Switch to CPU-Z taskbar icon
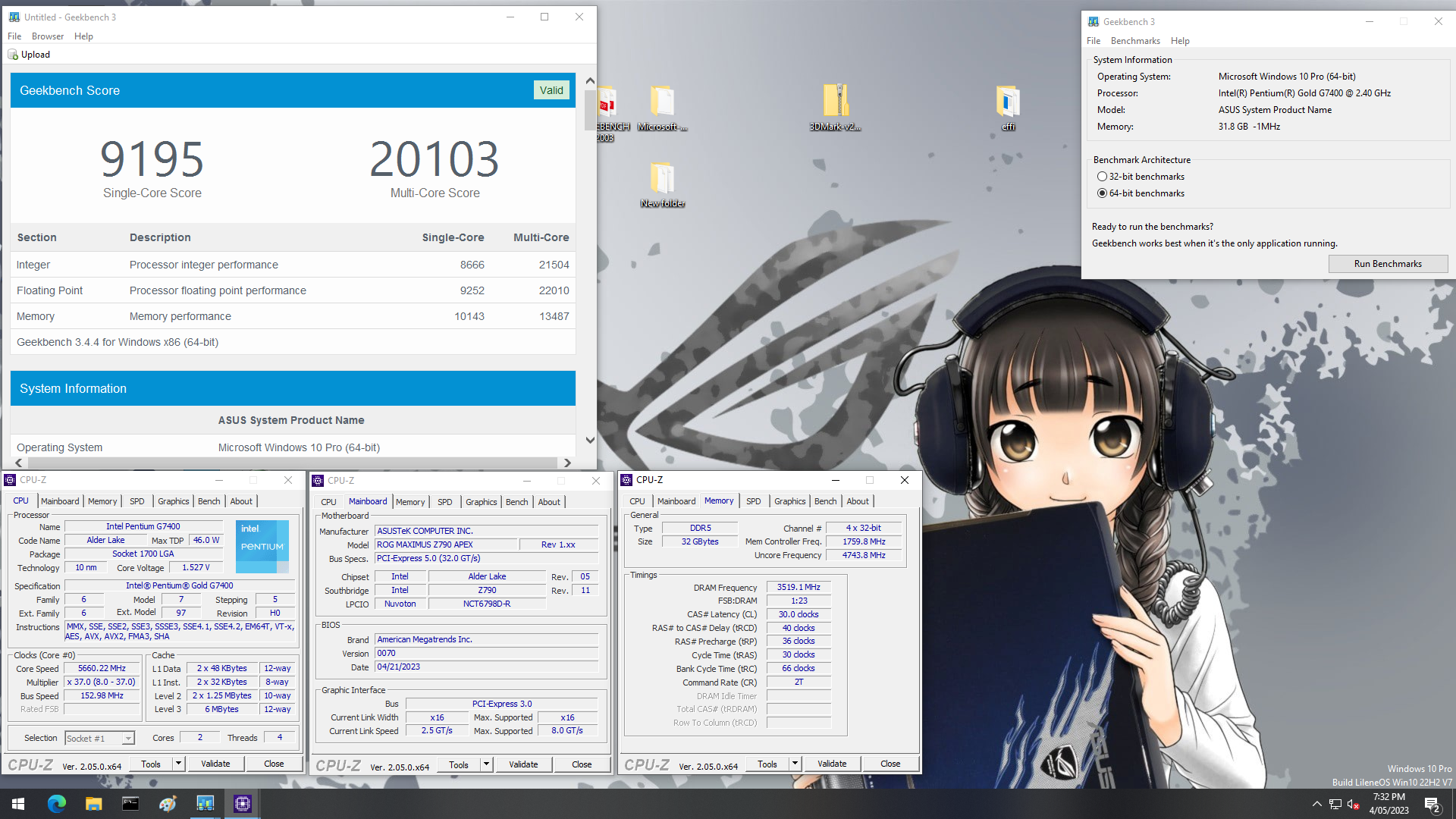 click(242, 804)
